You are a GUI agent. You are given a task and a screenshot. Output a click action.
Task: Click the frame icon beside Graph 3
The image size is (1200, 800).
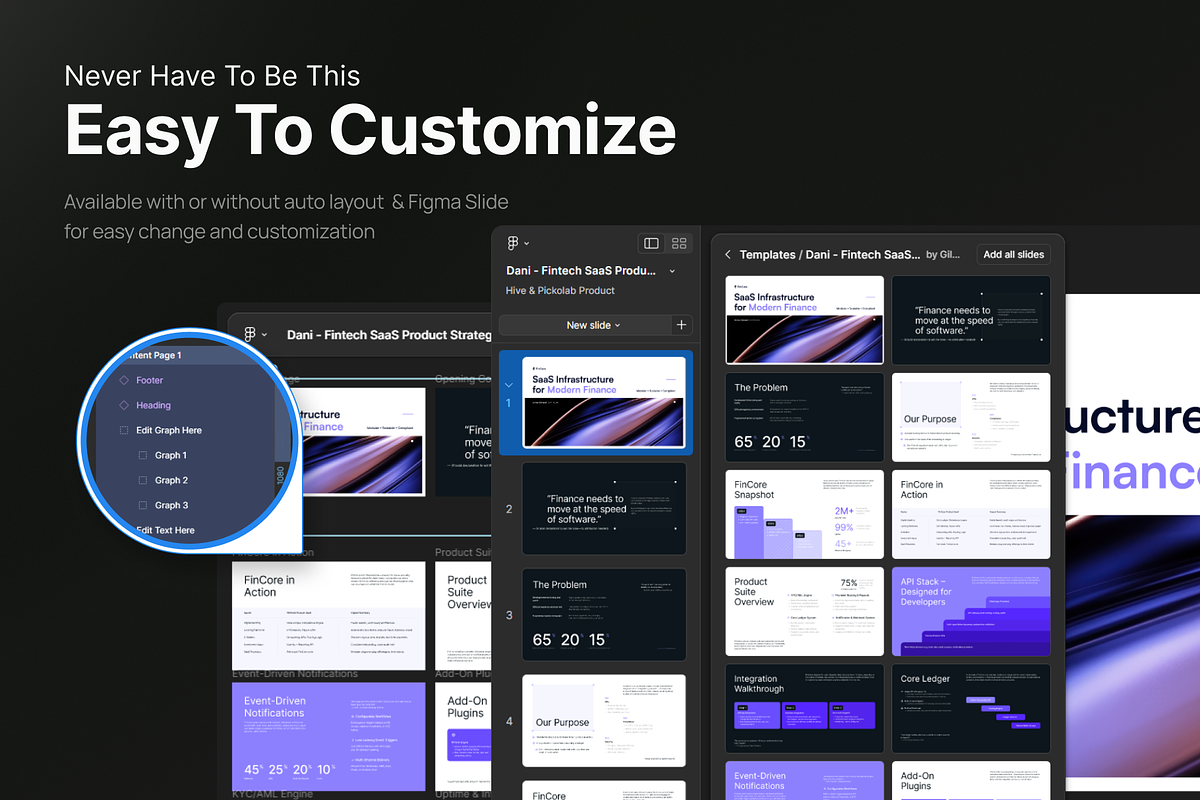[143, 505]
